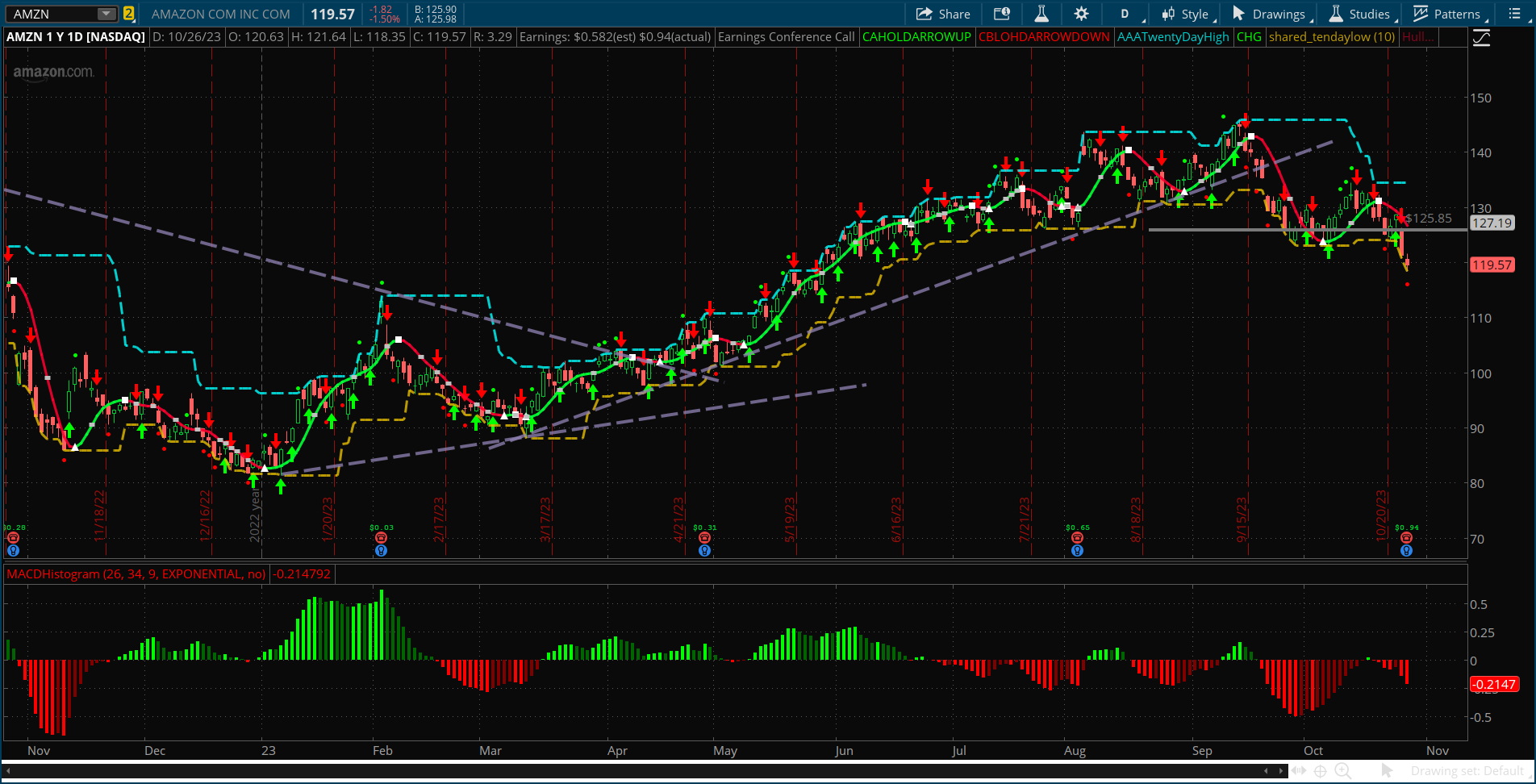Open the flask icon beside quote details
Viewport: 1536px width, 784px height.
click(1041, 14)
